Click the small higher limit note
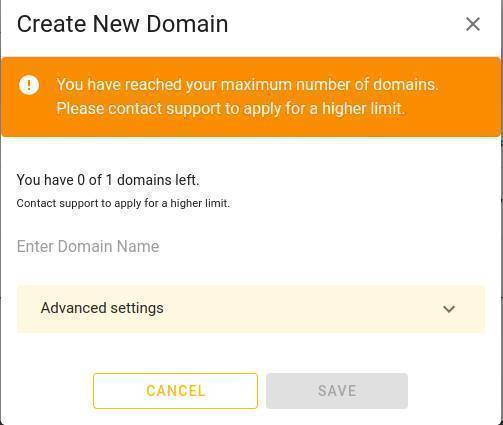Screen dimensions: 503x425 tap(123, 203)
